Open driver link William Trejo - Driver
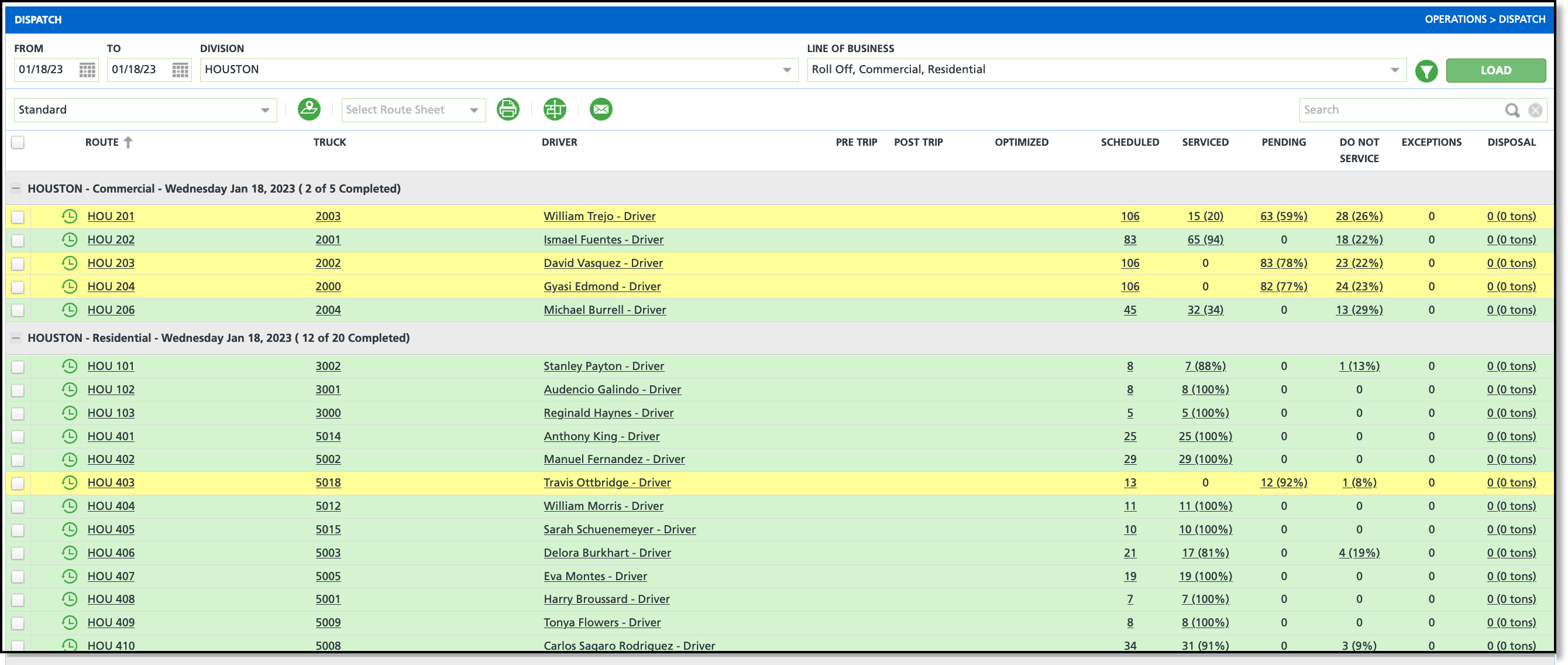 click(599, 216)
